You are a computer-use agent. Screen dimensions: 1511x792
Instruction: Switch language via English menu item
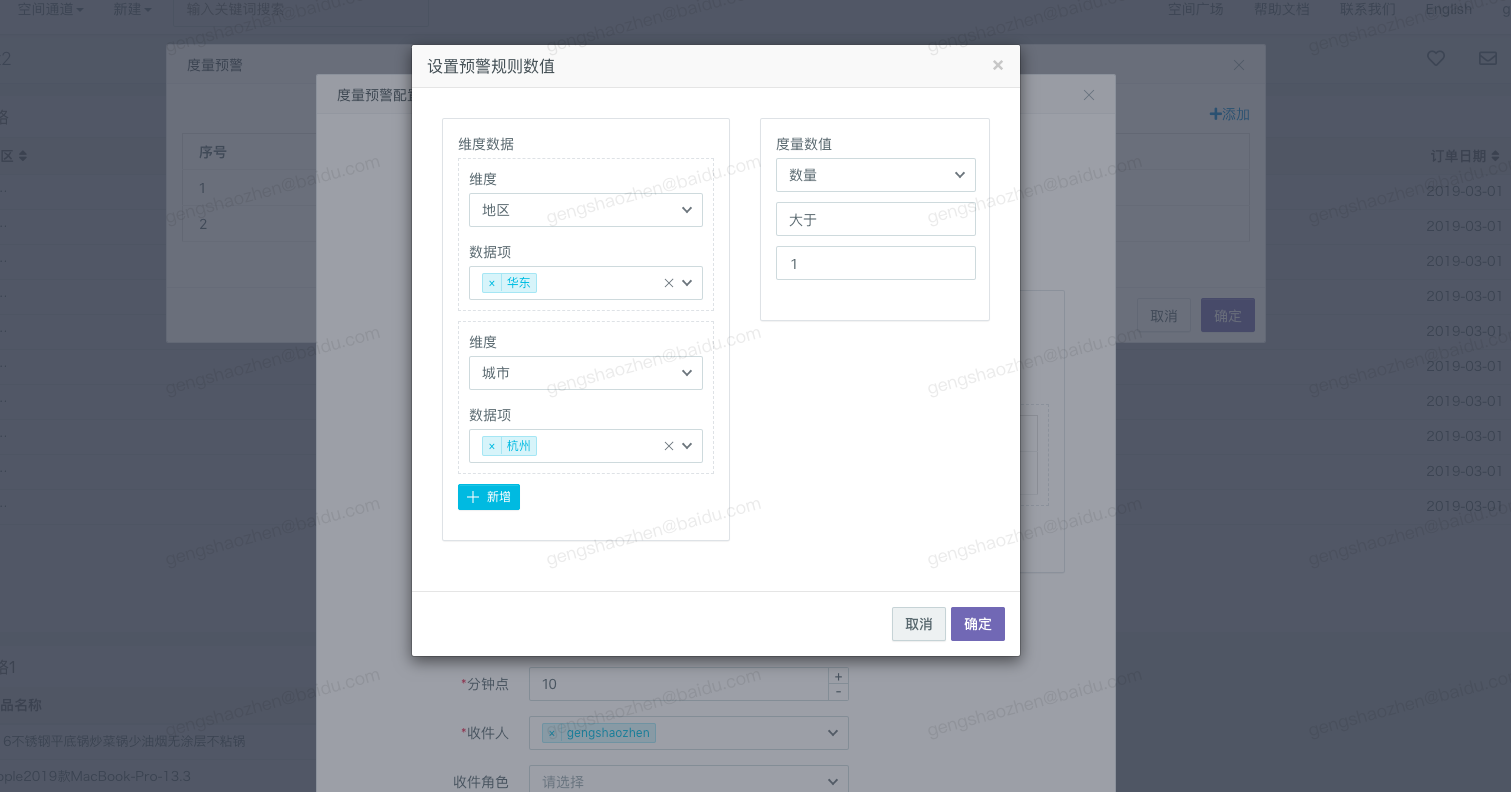point(1448,9)
